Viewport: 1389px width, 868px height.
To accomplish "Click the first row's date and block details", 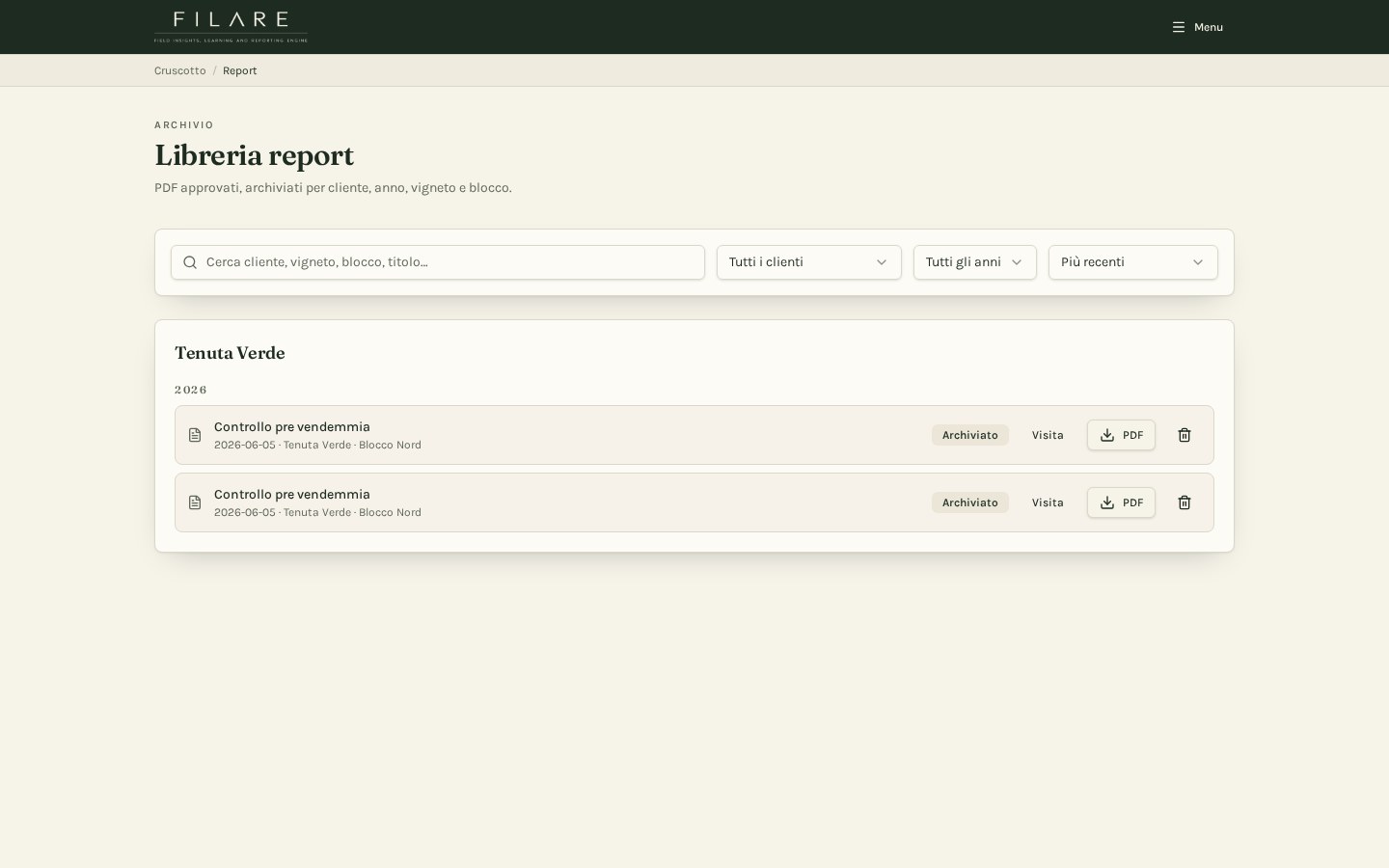I will [317, 445].
